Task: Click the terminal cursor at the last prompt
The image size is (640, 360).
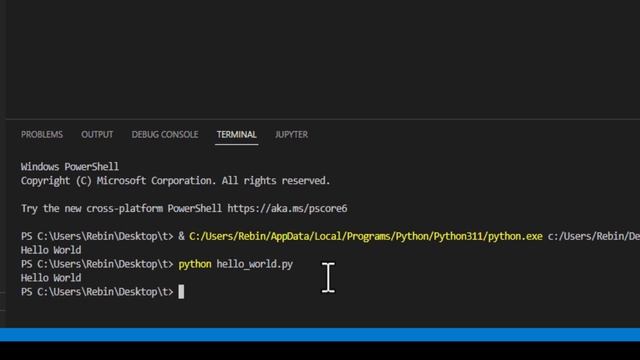Action: pos(181,292)
